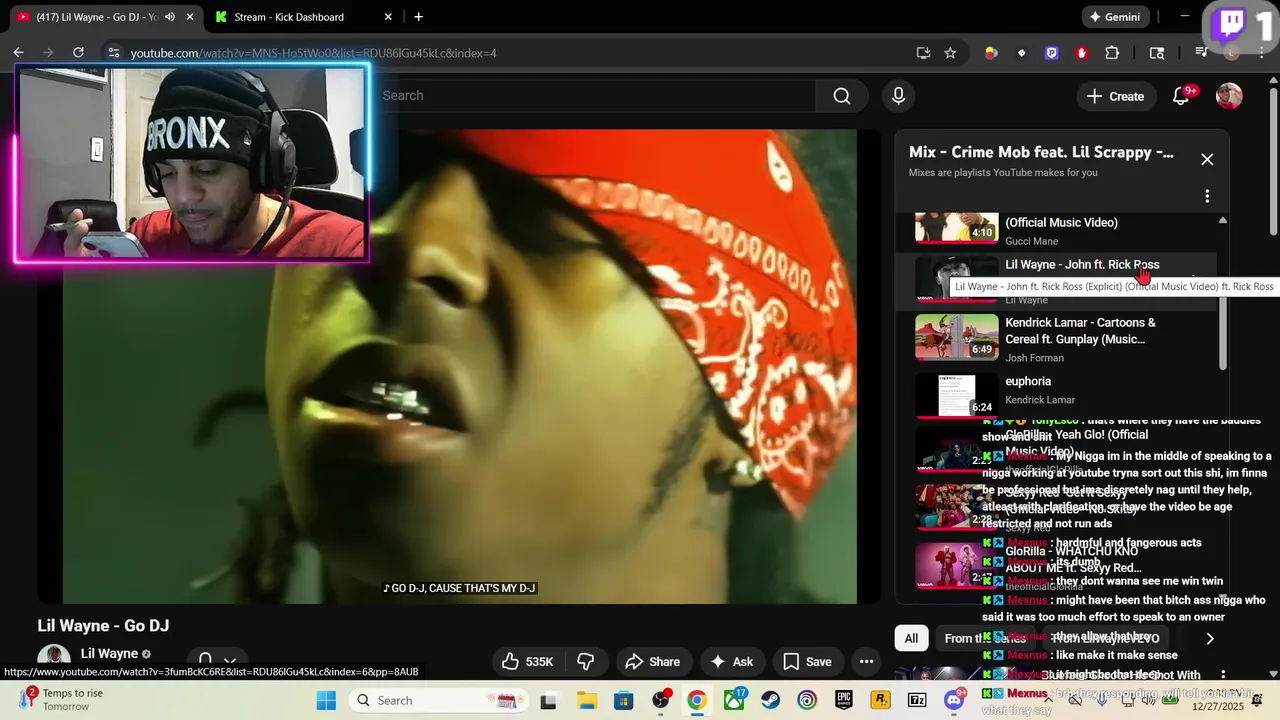Click the Ask button

pos(731,661)
